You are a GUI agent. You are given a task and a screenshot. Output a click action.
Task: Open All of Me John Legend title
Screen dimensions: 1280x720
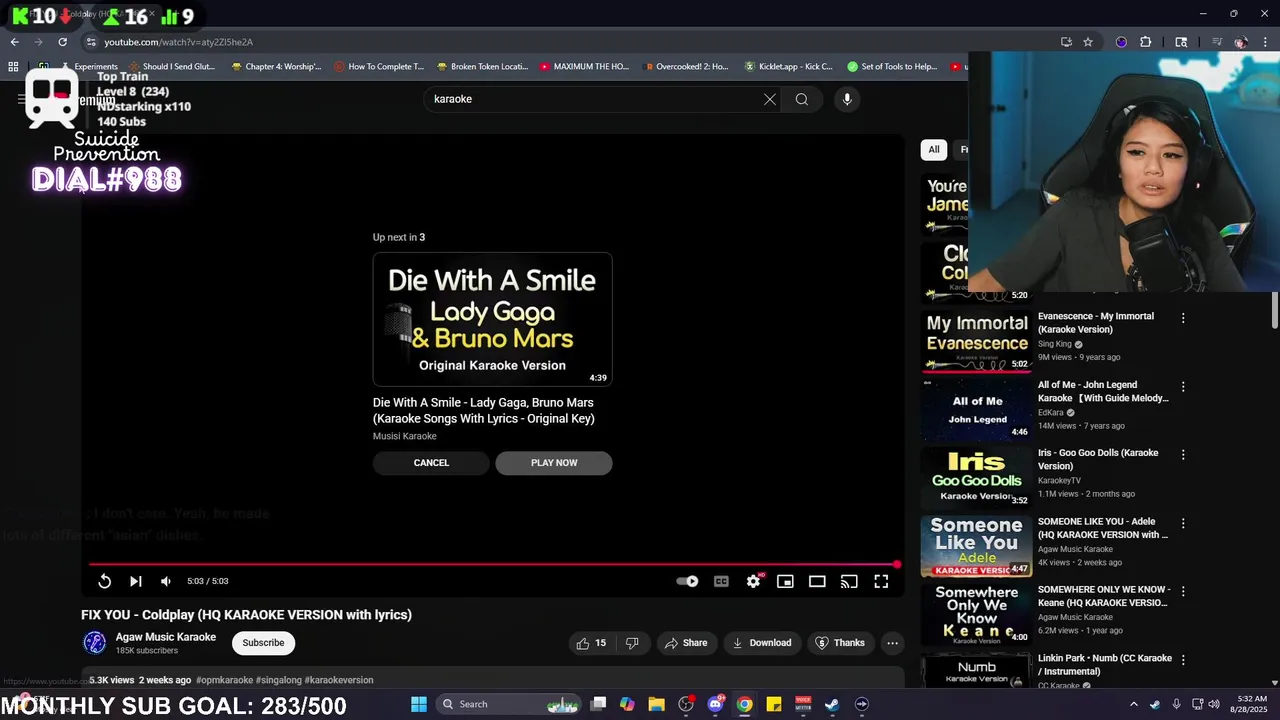[1103, 391]
